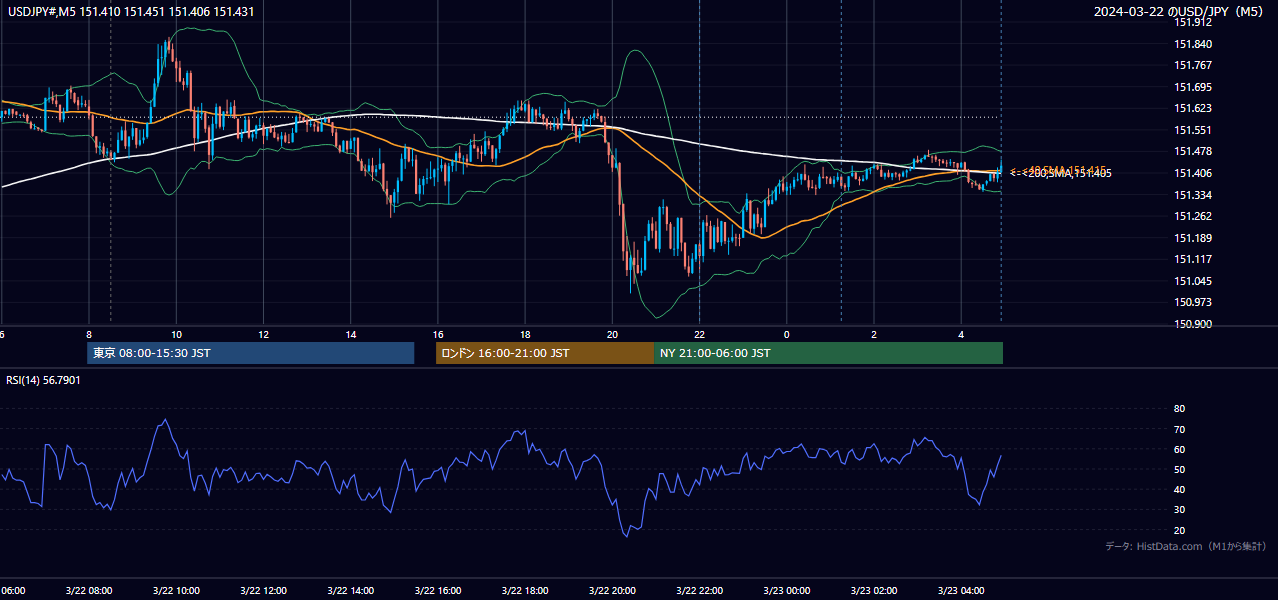Viewport: 1278px width, 600px height.
Task: Click RSI scale value 80
Action: (1179, 409)
